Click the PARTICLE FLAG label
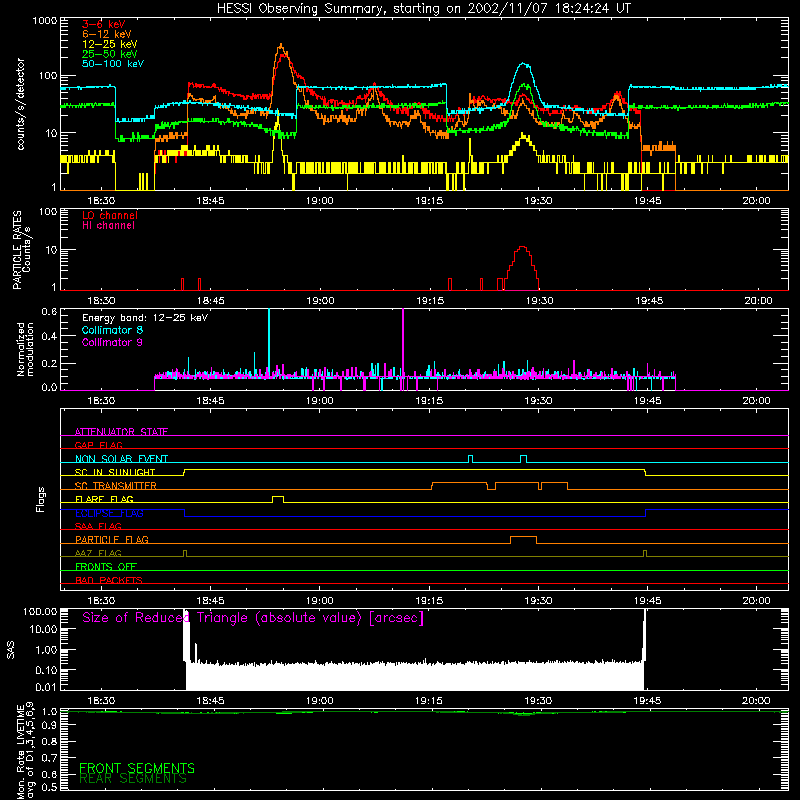Viewport: 800px width, 800px height. (112, 539)
